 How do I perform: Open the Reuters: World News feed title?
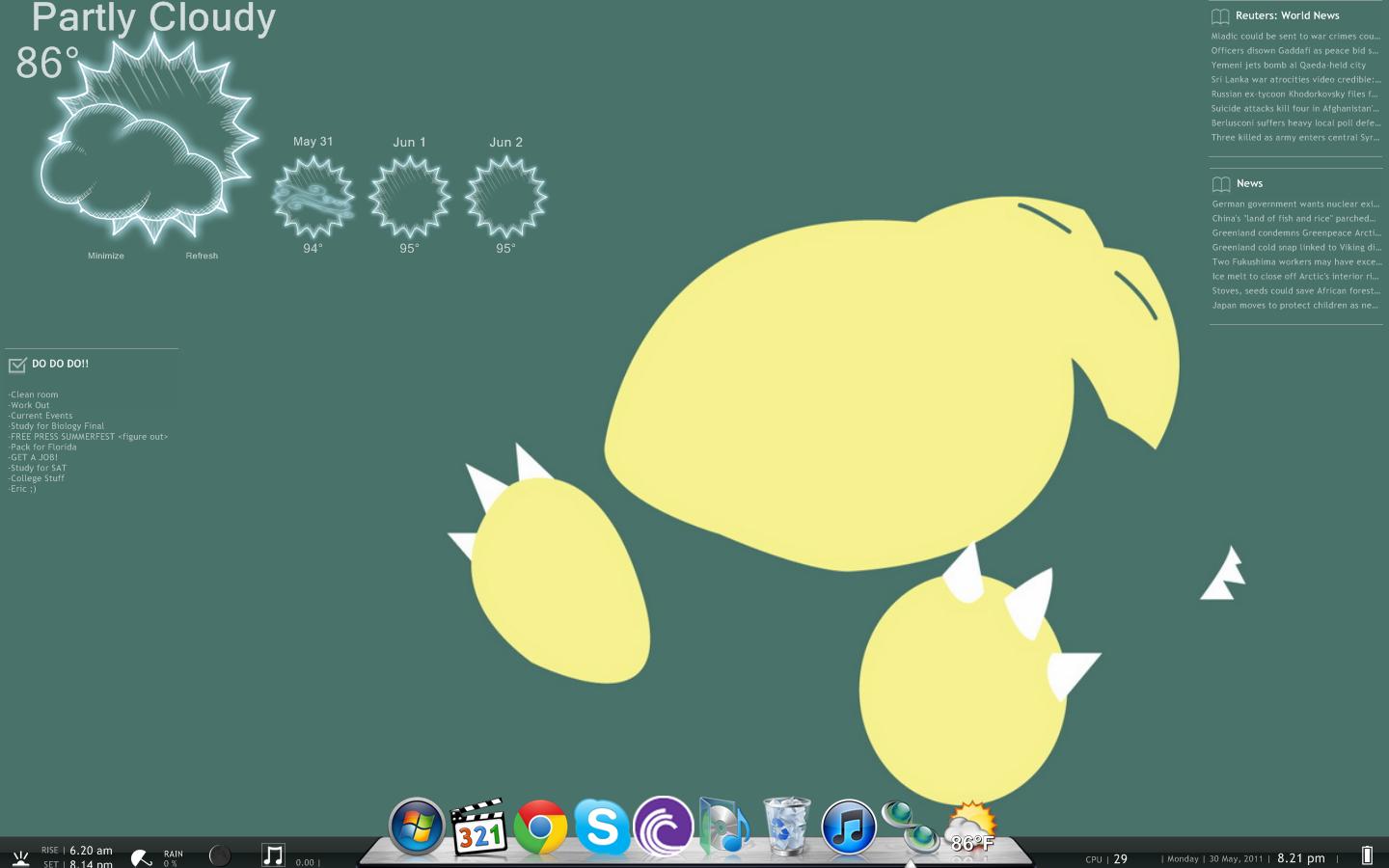pos(1287,15)
